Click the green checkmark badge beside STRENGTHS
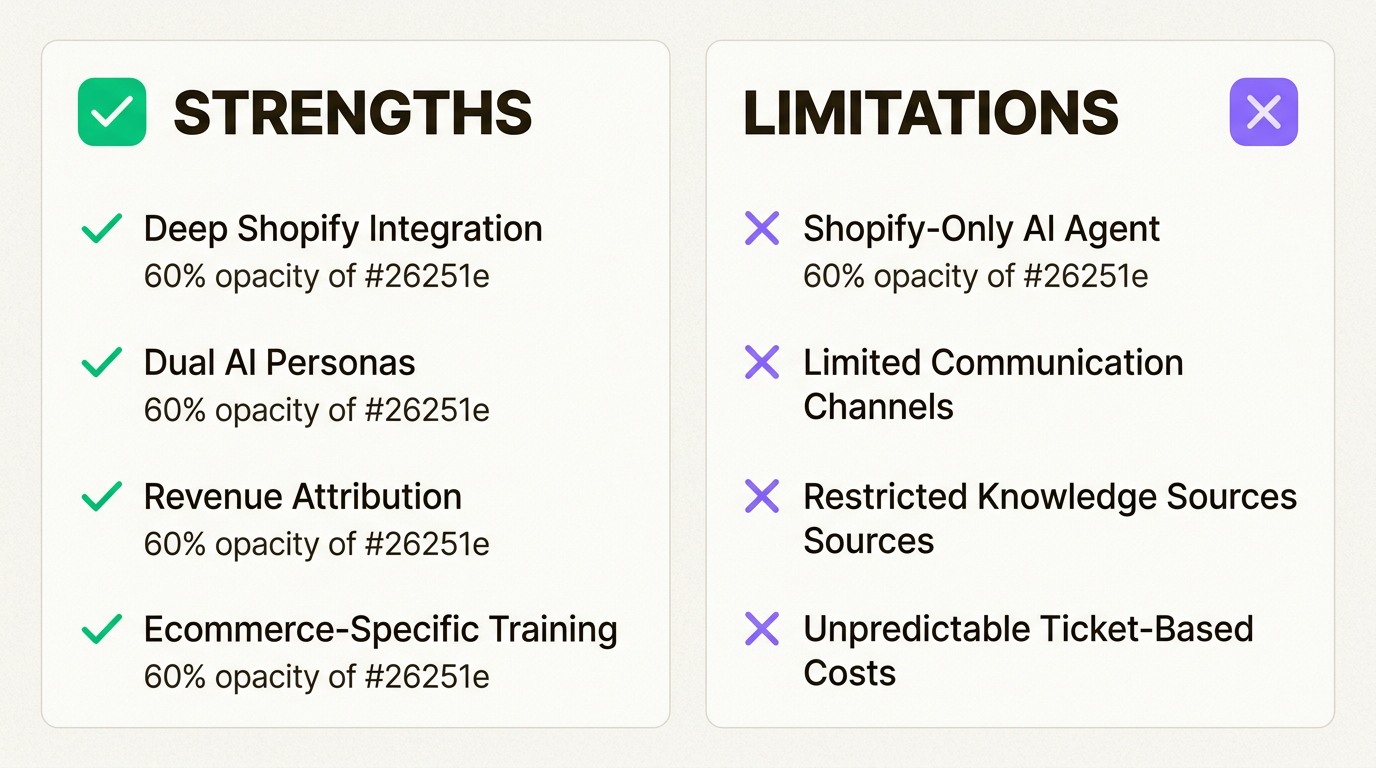 click(x=112, y=112)
